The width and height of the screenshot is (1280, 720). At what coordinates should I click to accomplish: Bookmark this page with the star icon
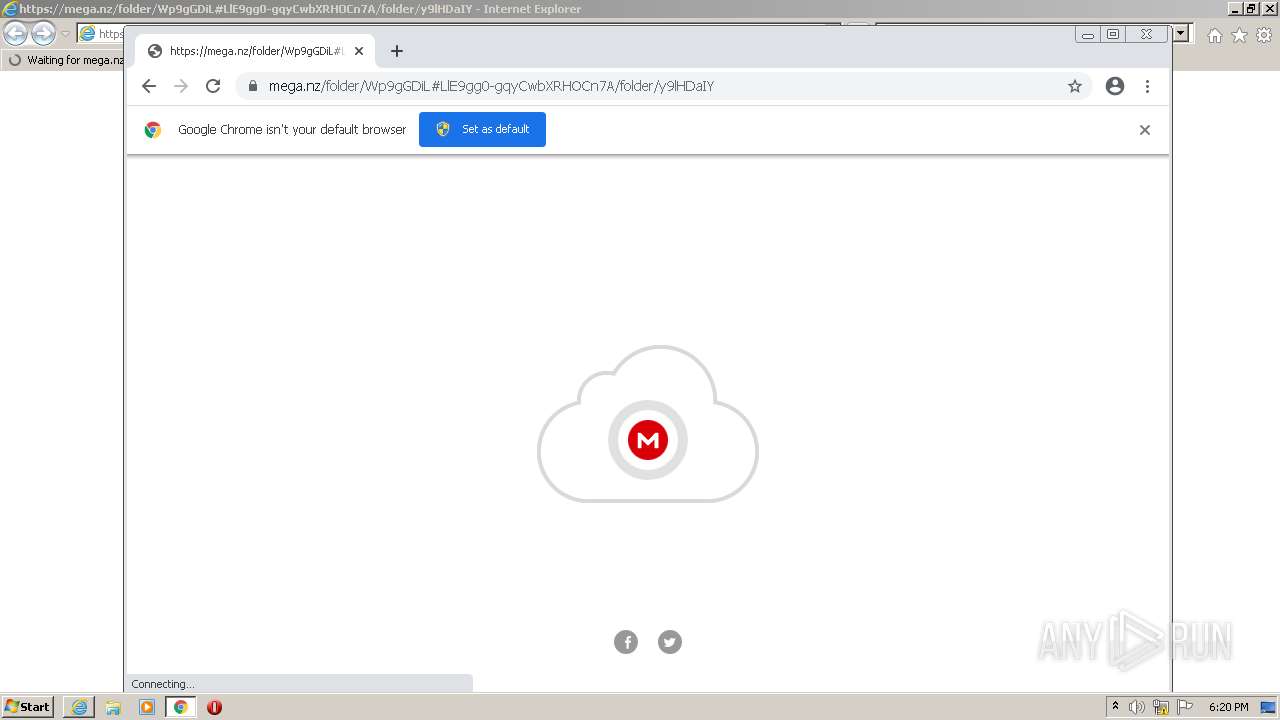1075,86
